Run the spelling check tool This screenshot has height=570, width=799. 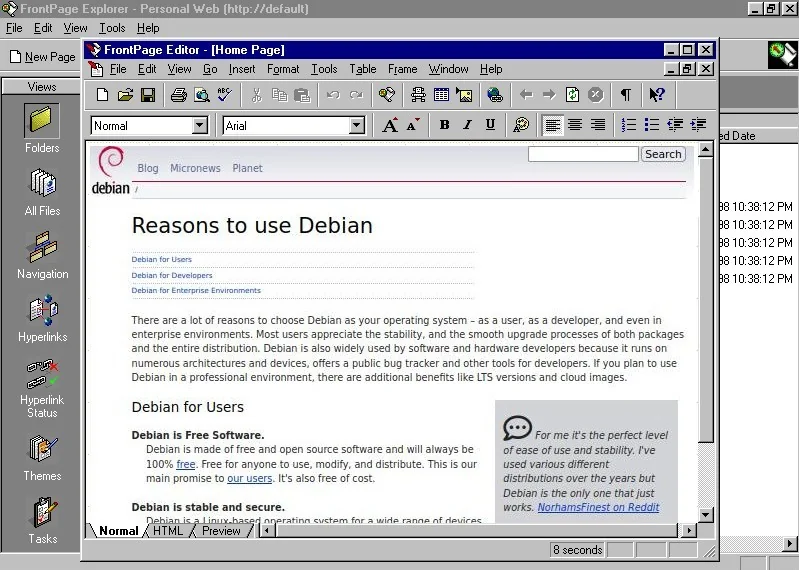[225, 95]
